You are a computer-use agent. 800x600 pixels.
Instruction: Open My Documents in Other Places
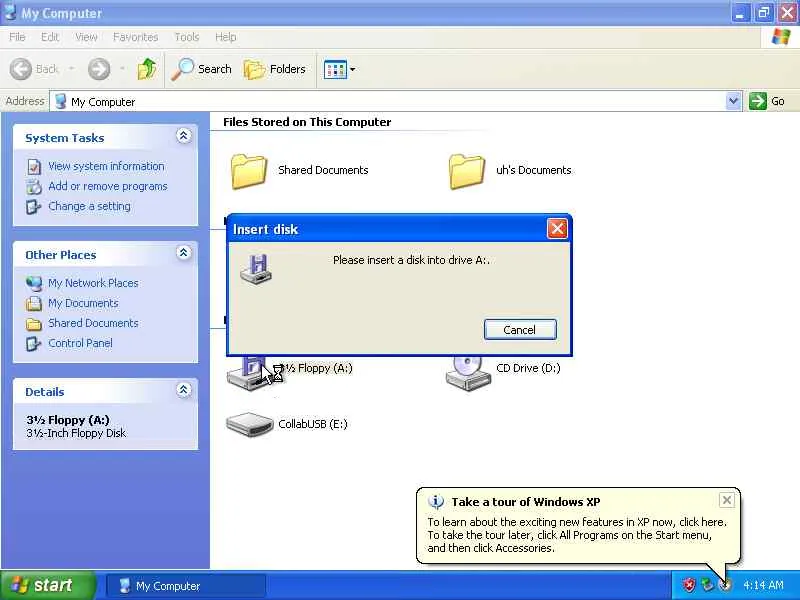(x=83, y=303)
